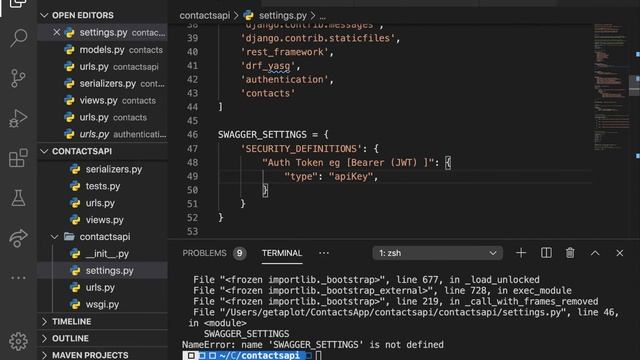The width and height of the screenshot is (640, 360).
Task: Open the Live Share arrow view
Action: click(18, 238)
